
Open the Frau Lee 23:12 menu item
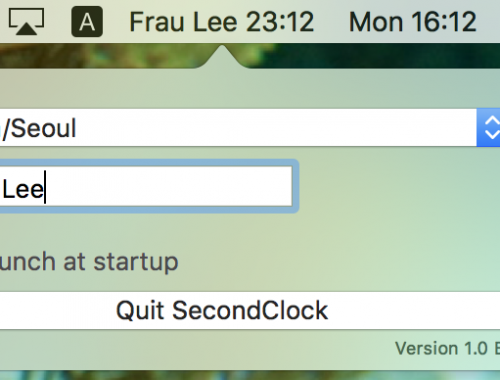coord(222,22)
